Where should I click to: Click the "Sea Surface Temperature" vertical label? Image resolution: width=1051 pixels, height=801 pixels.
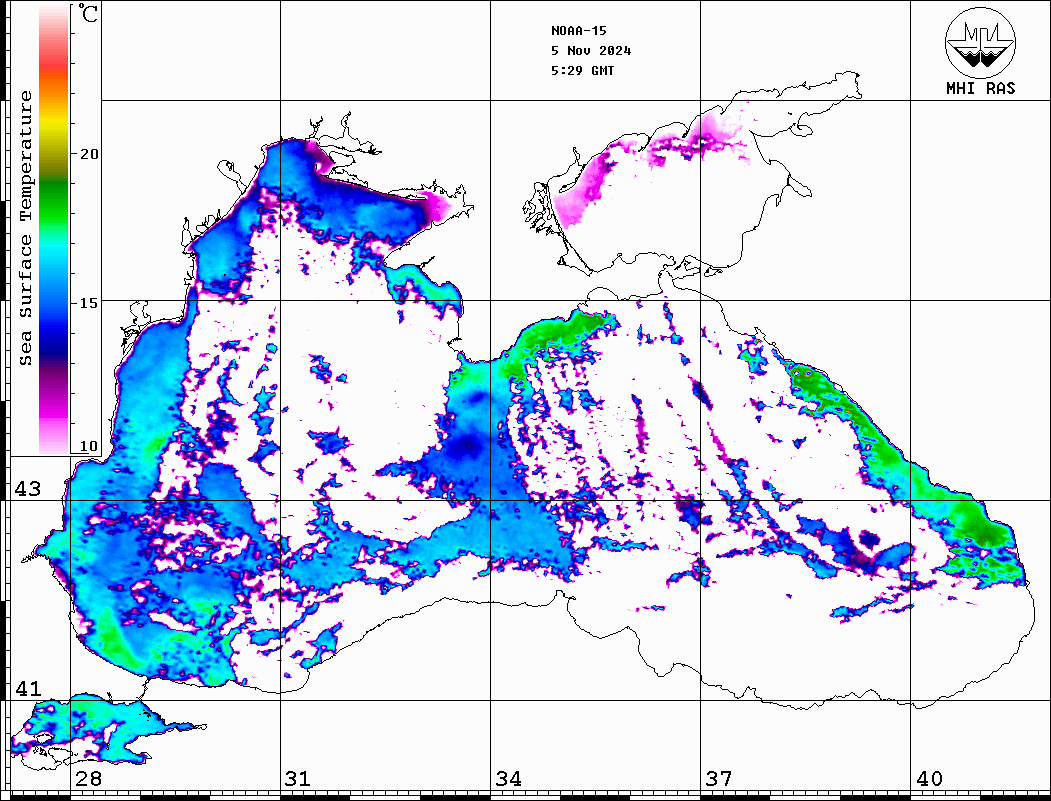[25, 228]
